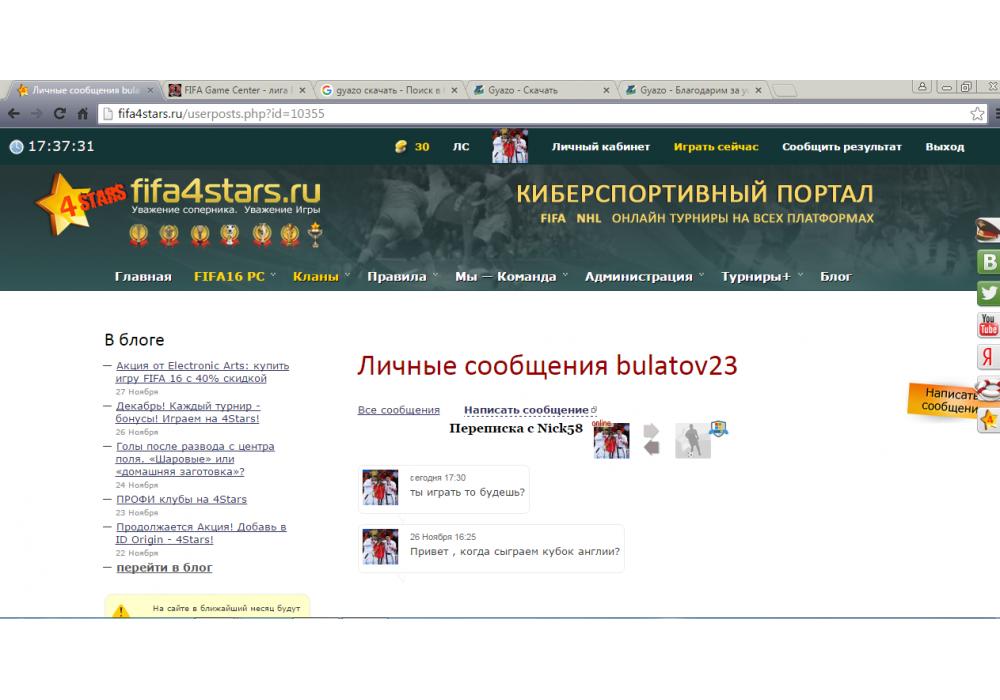Switch to the FIFA Game Center tab
Screen dimensions: 1000x700
pyautogui.click(x=236, y=90)
